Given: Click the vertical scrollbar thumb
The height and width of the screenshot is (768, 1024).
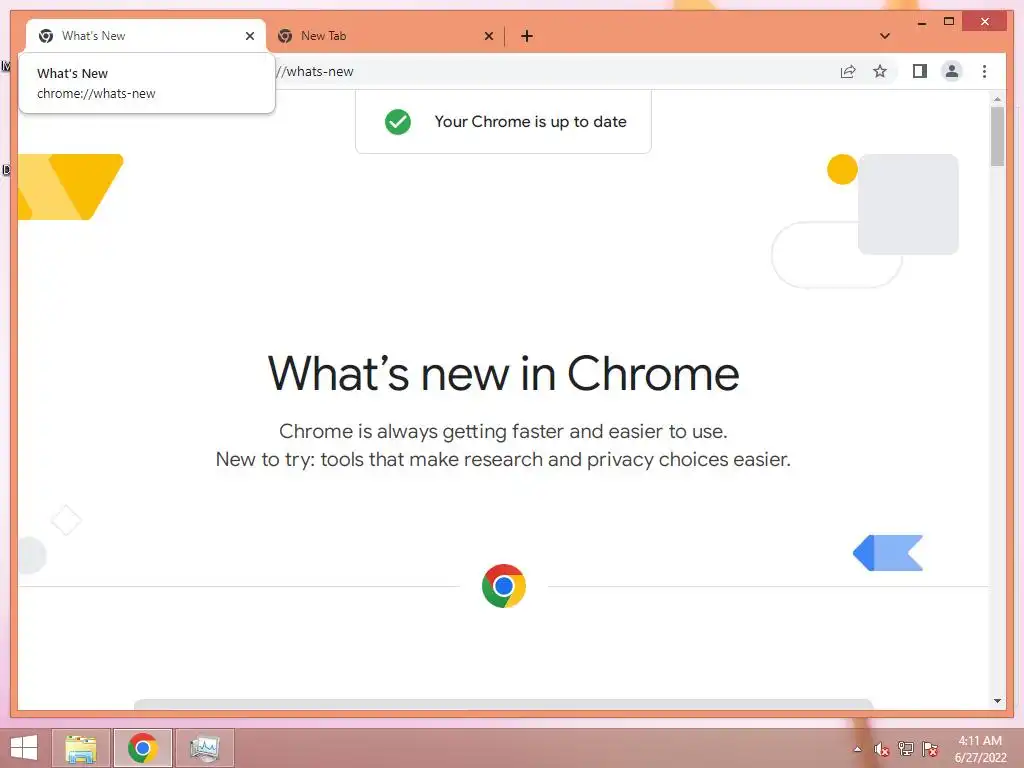Looking at the screenshot, I should coord(997,136).
